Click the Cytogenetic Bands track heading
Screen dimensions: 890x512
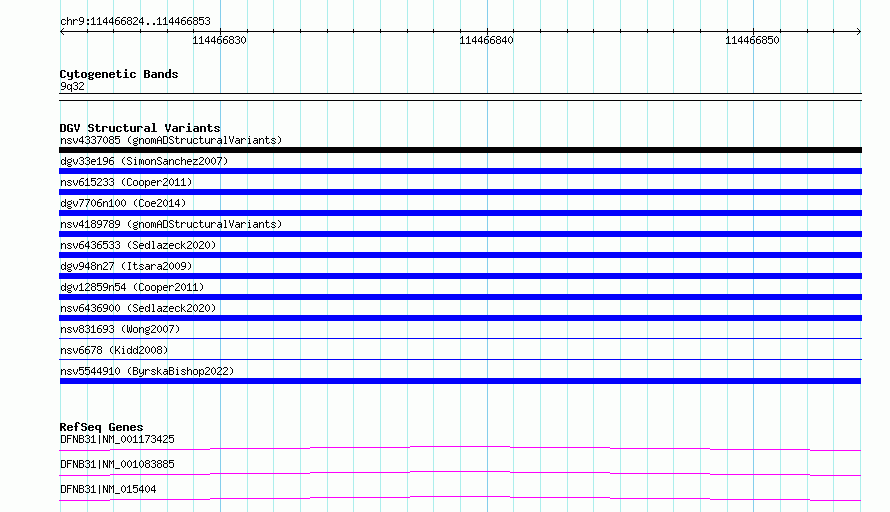click(119, 74)
